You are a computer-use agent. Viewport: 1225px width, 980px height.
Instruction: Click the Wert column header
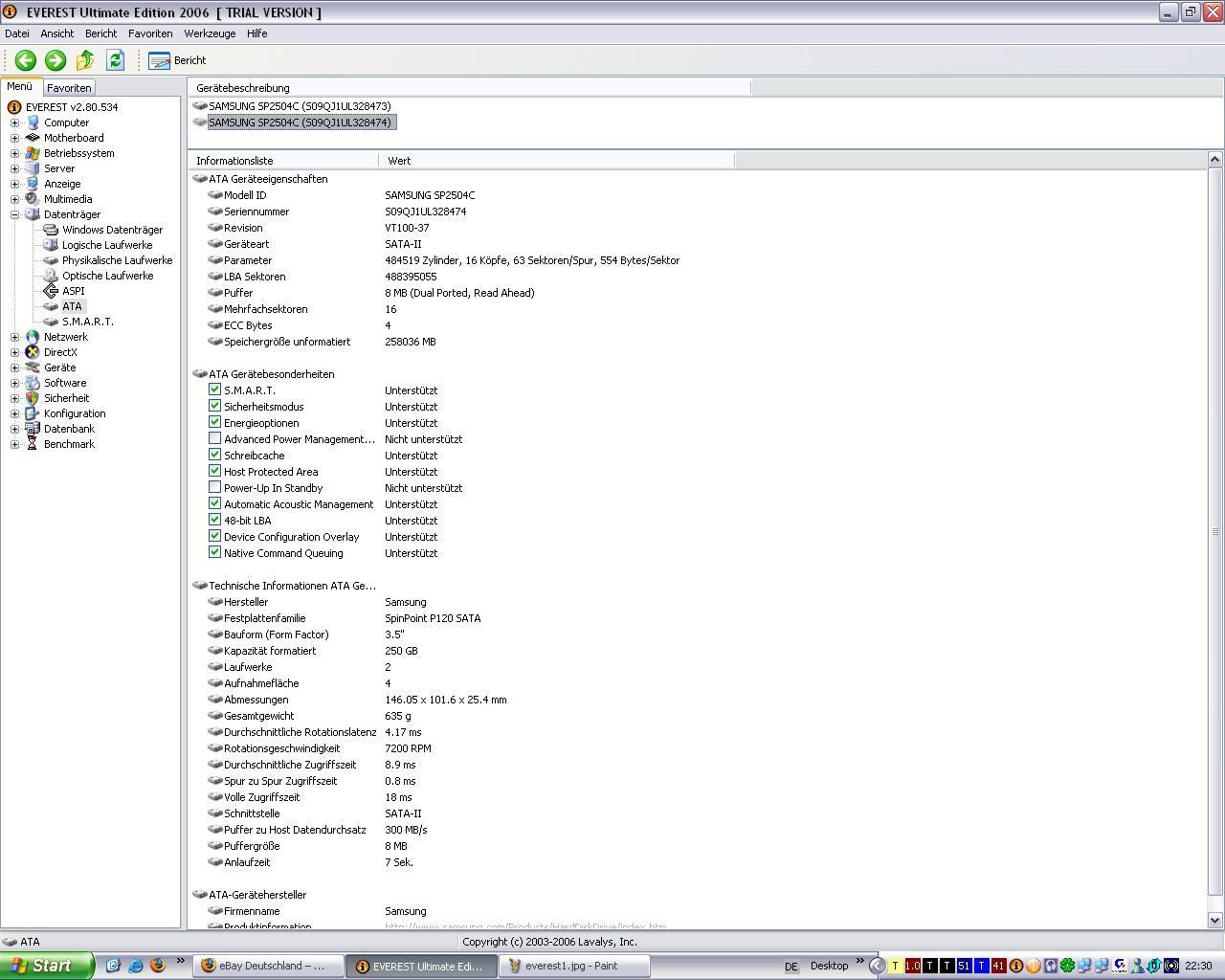[x=557, y=161]
